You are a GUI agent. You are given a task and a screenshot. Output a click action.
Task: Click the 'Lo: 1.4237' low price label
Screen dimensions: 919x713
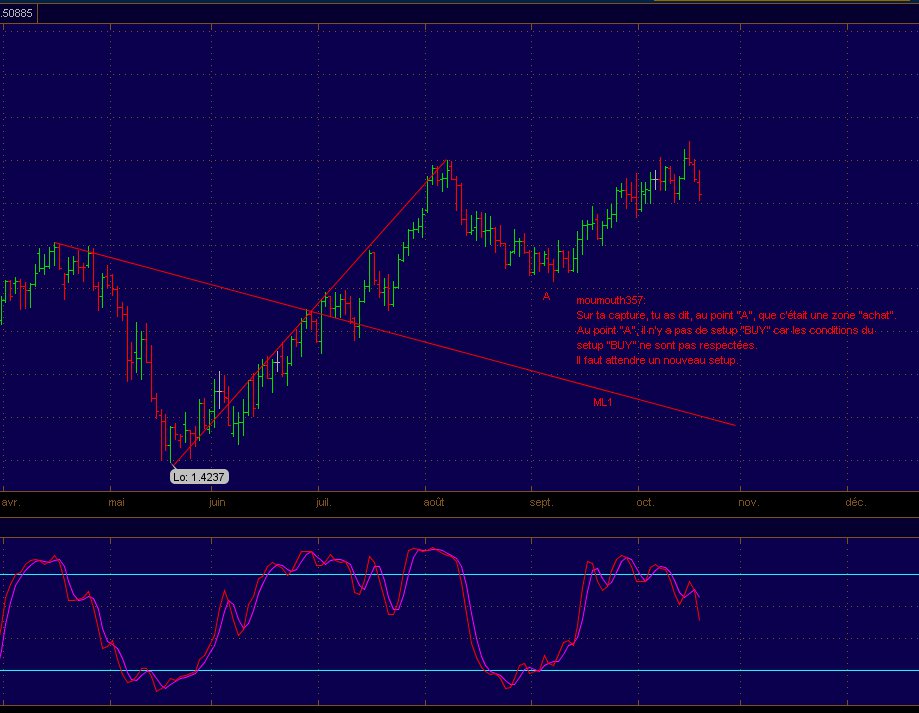(x=199, y=477)
